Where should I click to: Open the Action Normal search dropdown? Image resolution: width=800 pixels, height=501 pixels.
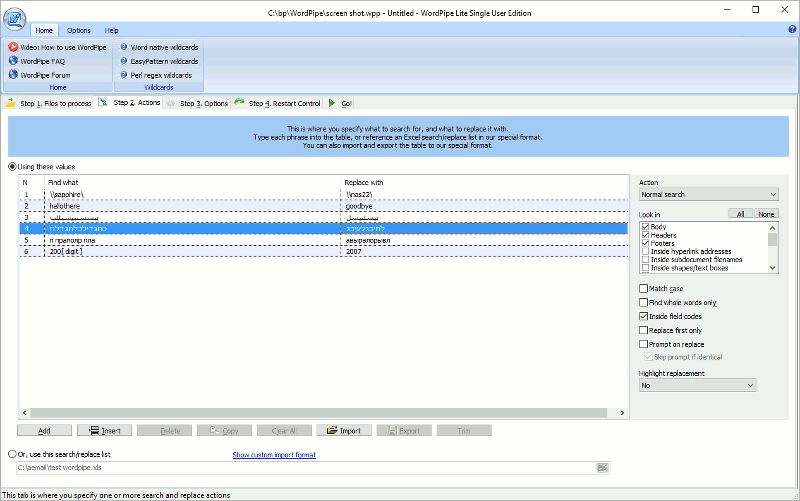point(709,194)
